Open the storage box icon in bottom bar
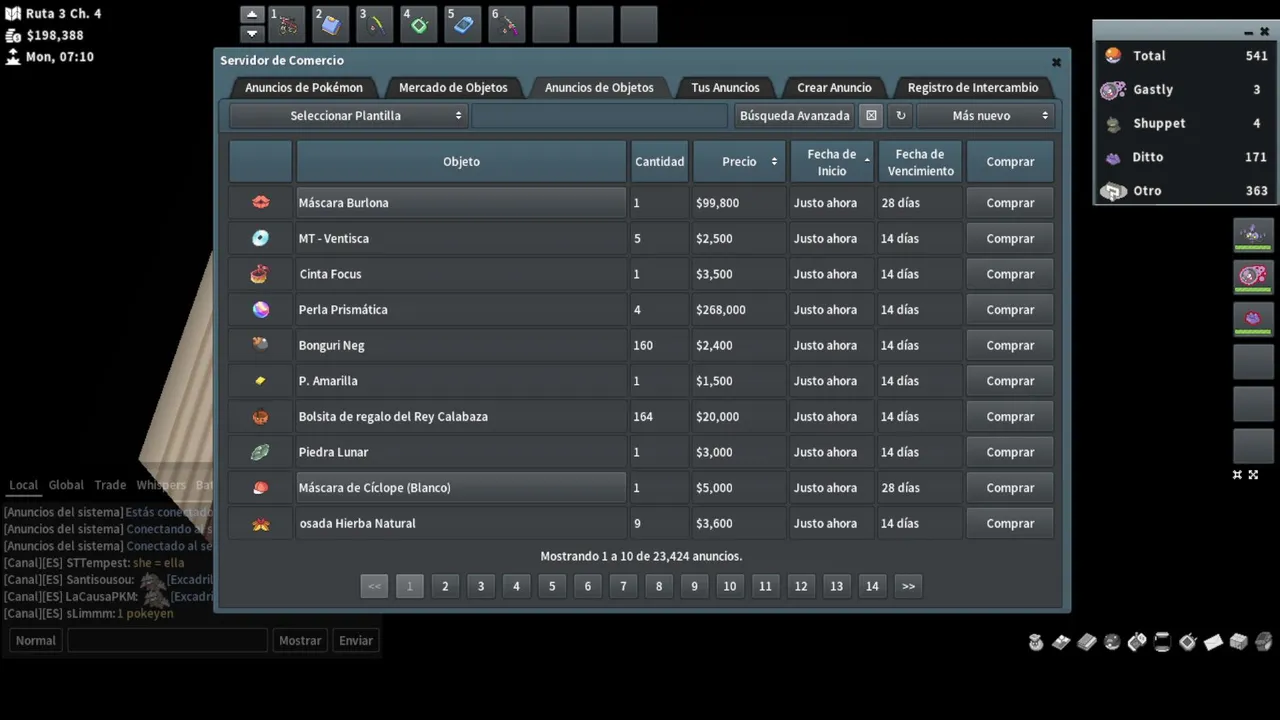 click(1238, 642)
